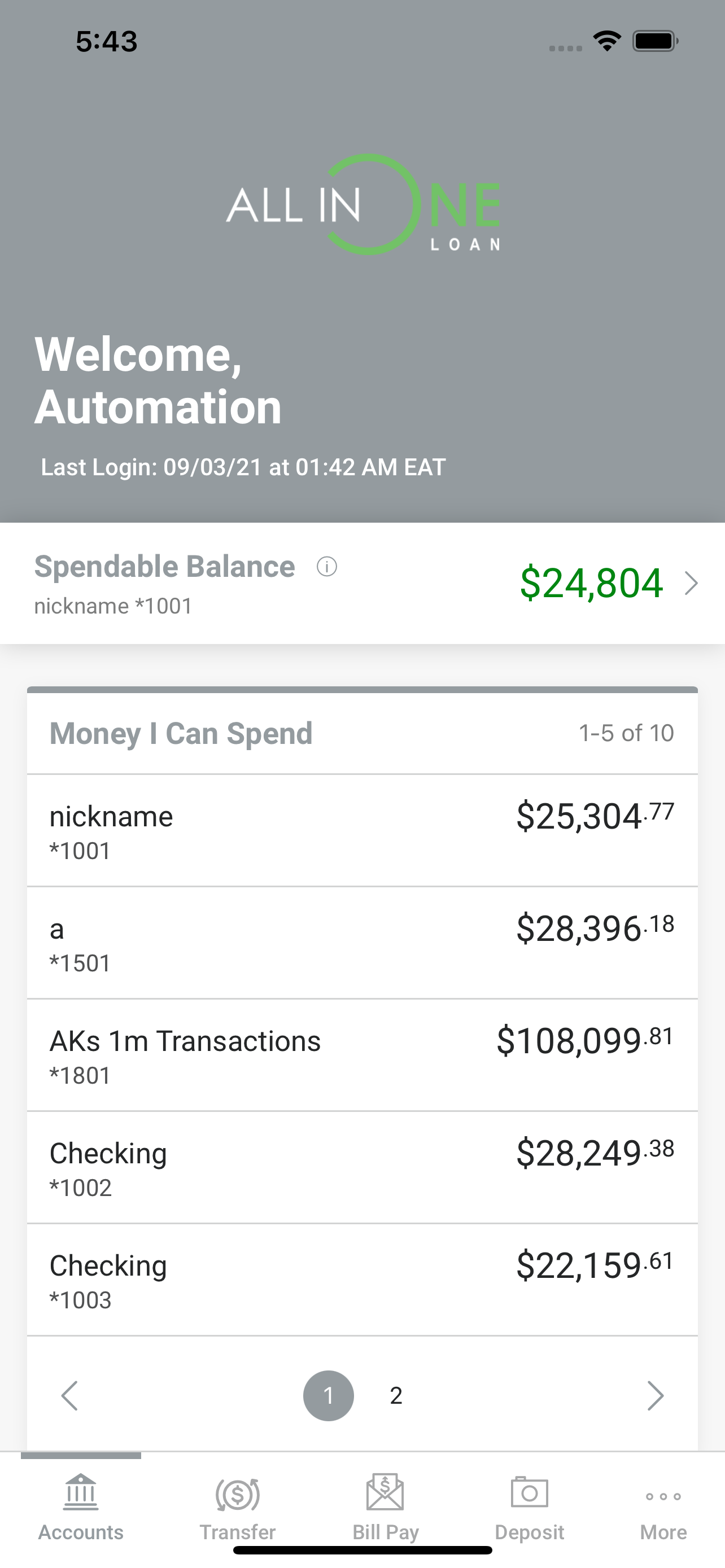This screenshot has height=1568, width=725.
Task: Open the Accounts tab icon
Action: point(80,1492)
